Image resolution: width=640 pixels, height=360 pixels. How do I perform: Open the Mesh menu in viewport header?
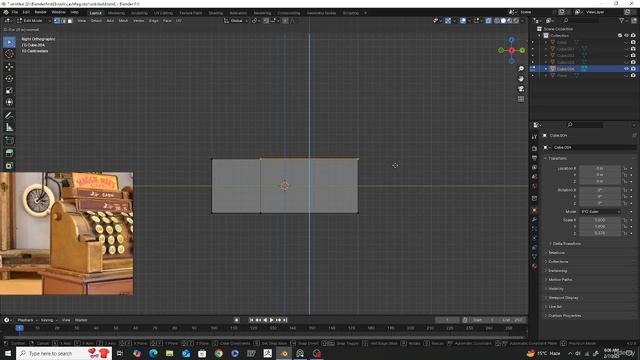point(123,20)
